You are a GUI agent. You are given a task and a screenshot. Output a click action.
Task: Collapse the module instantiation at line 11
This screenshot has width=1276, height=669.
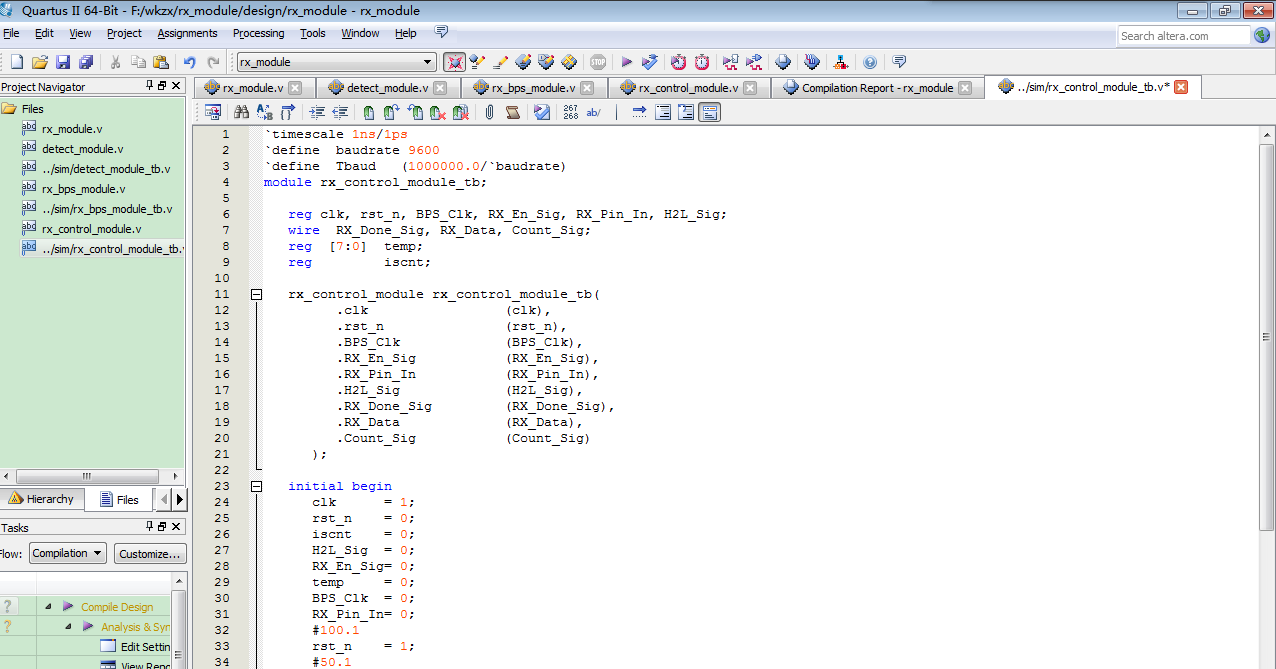256,293
